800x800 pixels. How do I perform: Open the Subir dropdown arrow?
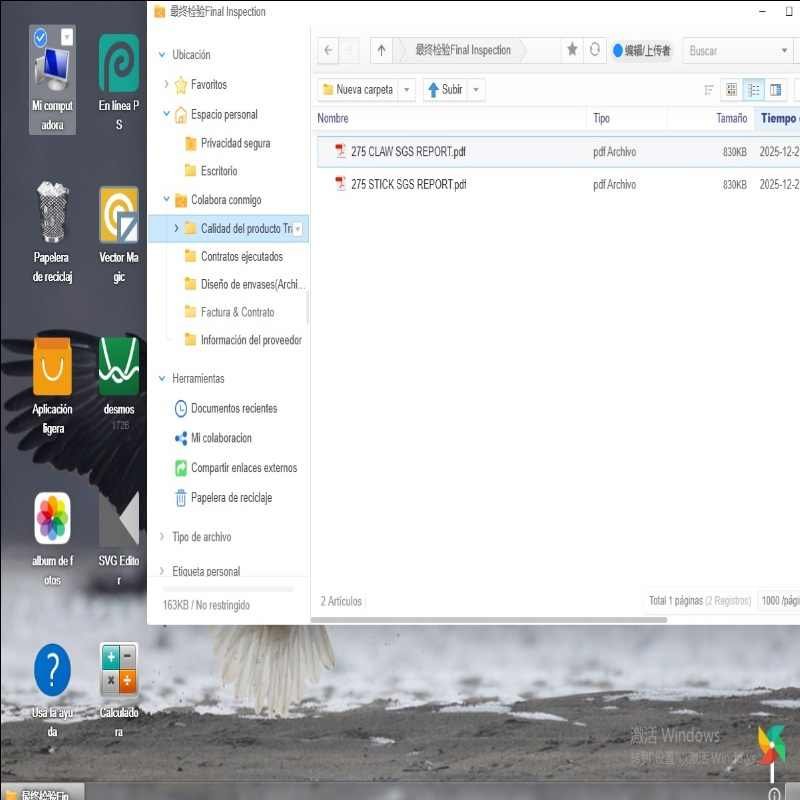point(476,89)
